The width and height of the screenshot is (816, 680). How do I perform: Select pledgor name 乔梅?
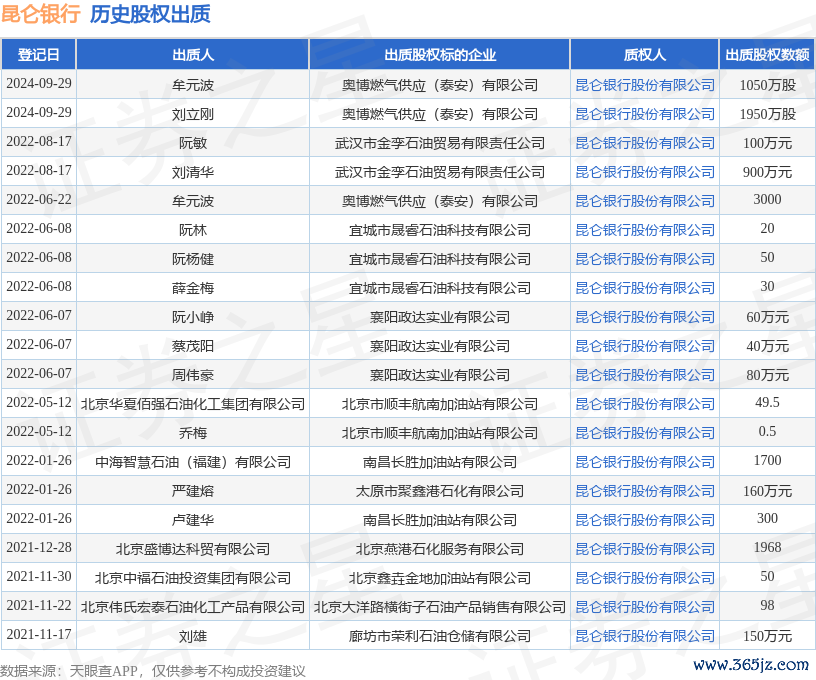[193, 433]
